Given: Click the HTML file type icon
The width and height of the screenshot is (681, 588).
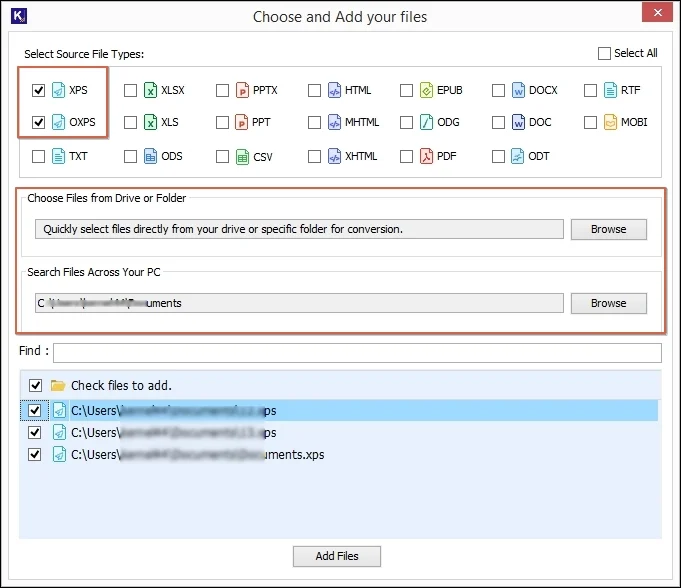Looking at the screenshot, I should [x=334, y=90].
